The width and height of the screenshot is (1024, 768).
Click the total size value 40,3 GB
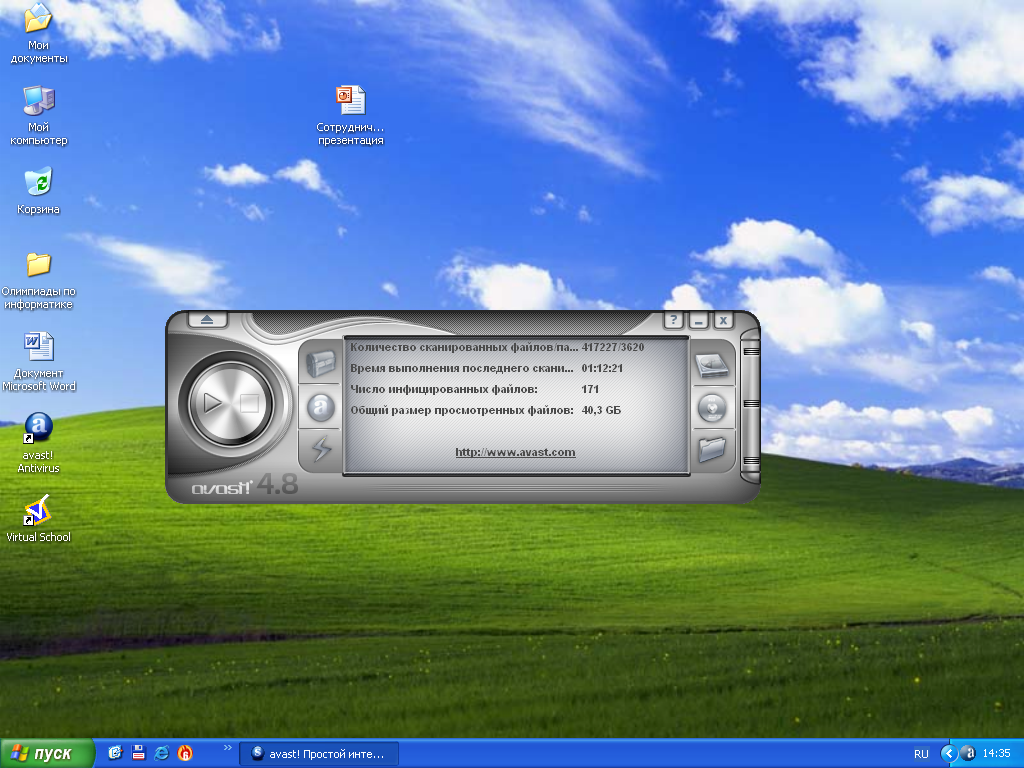(x=601, y=410)
